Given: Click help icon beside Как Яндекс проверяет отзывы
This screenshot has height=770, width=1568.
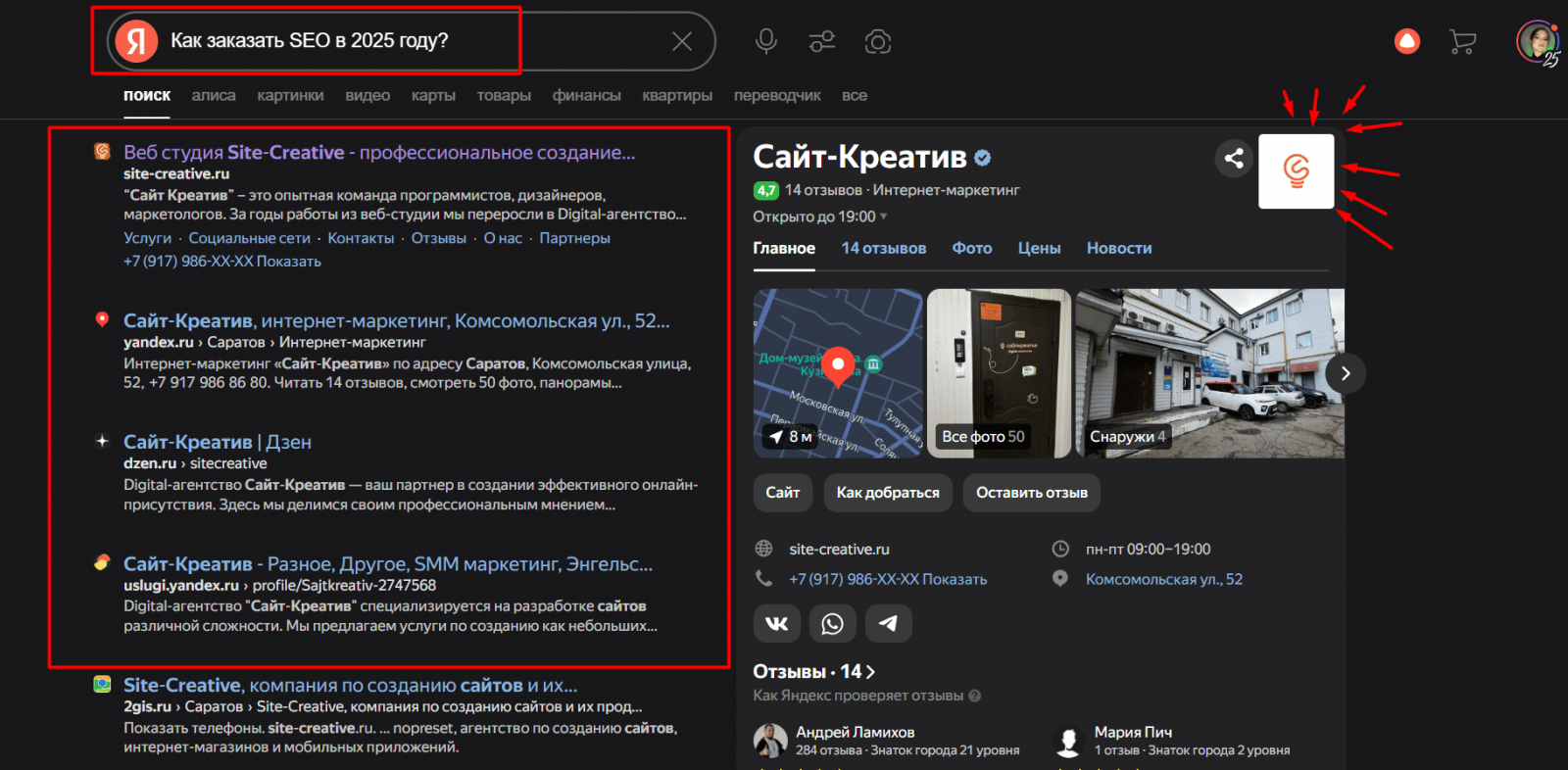Looking at the screenshot, I should pyautogui.click(x=975, y=696).
